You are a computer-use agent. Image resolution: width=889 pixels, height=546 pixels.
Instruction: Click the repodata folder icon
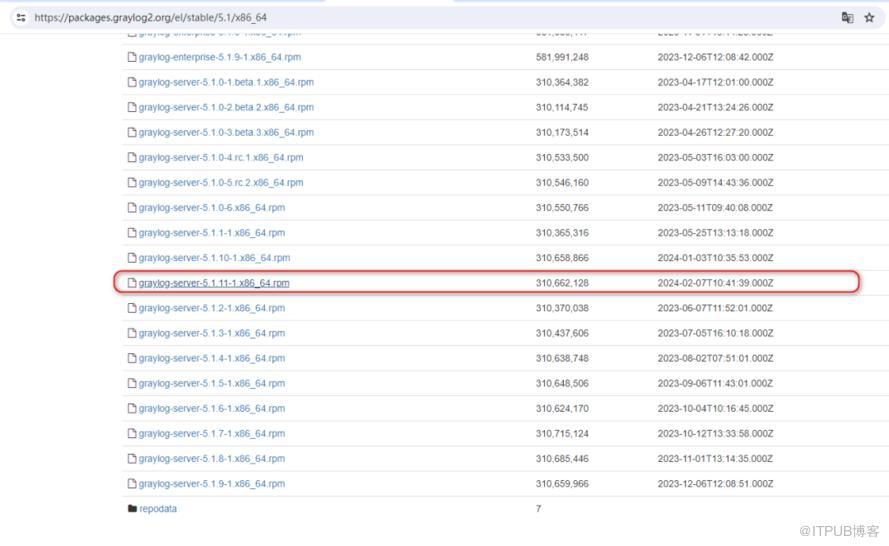(x=132, y=509)
